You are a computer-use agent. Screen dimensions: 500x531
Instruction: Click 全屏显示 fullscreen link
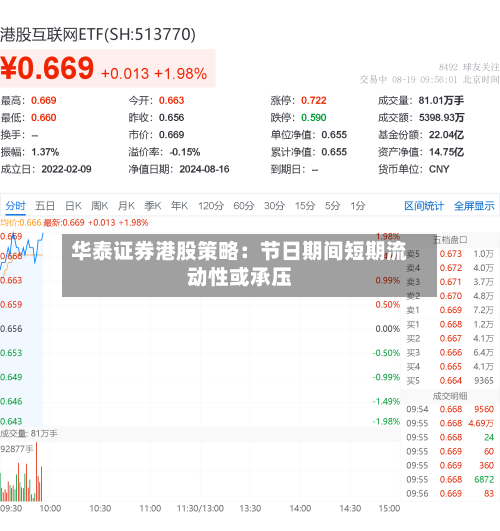pos(474,206)
